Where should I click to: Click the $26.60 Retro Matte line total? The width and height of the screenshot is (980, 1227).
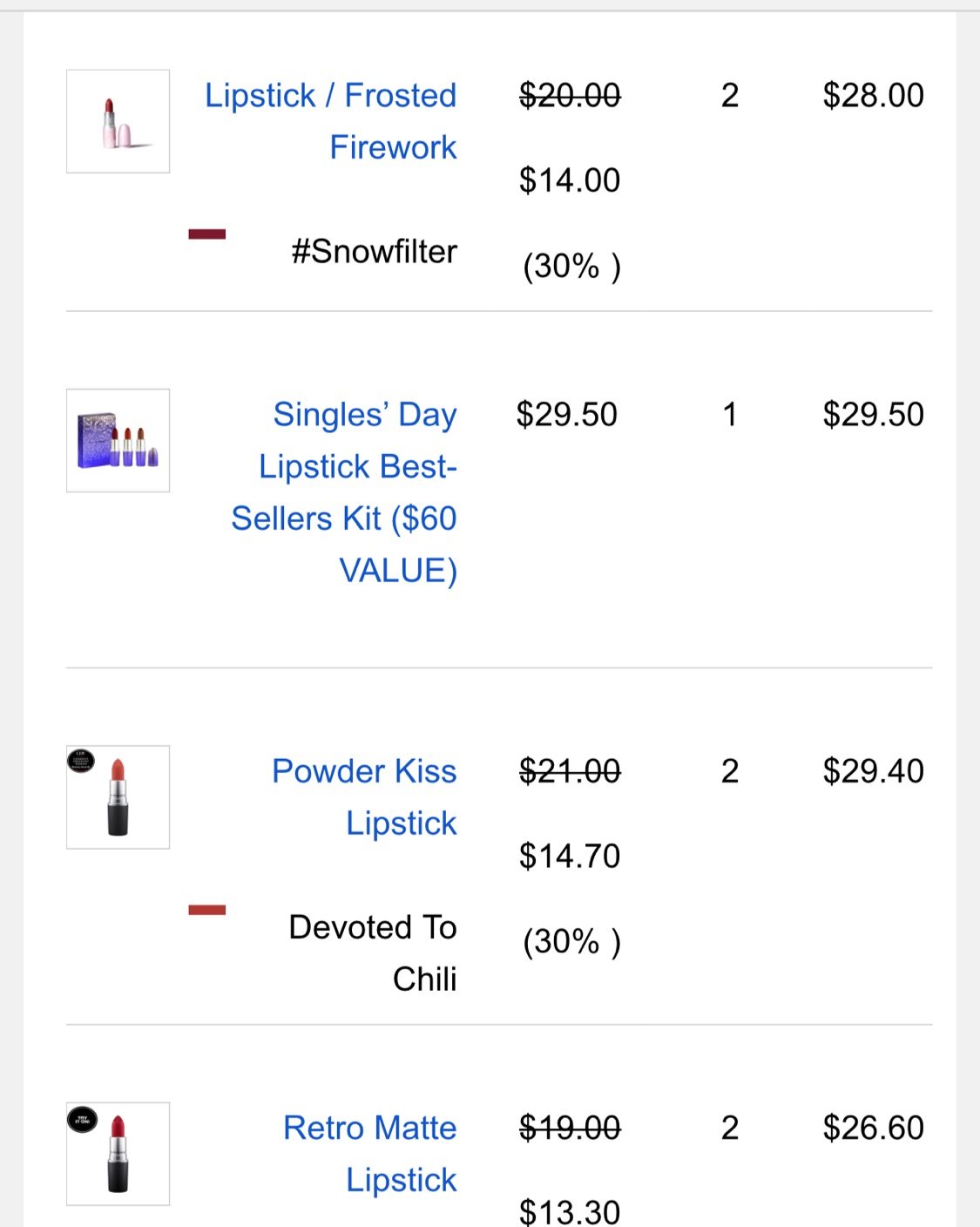point(873,1129)
